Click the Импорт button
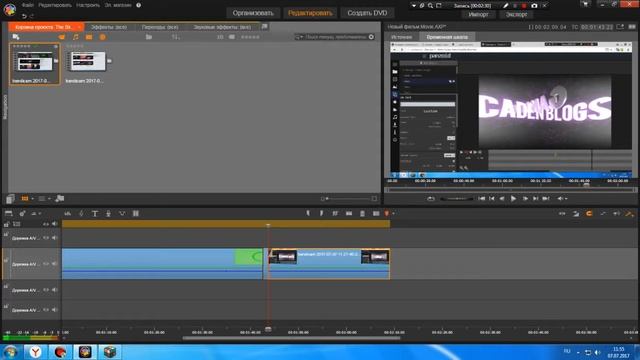This screenshot has width=640, height=360. 478,14
